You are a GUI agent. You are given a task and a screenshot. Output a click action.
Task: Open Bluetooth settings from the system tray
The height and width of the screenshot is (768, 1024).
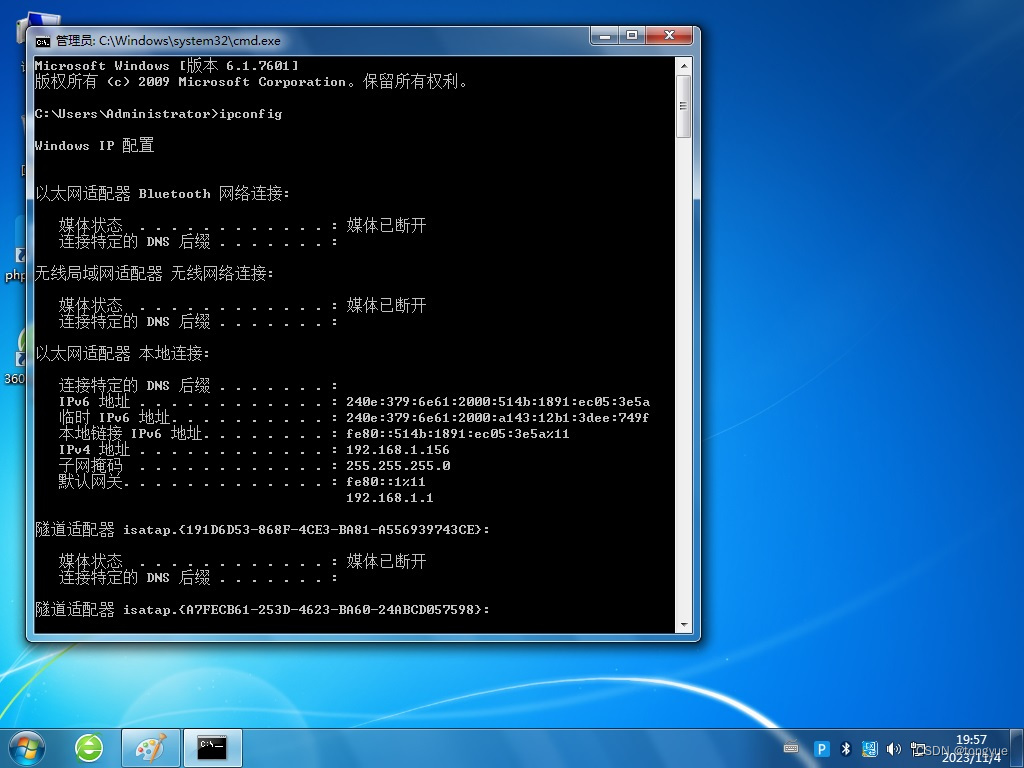click(846, 748)
